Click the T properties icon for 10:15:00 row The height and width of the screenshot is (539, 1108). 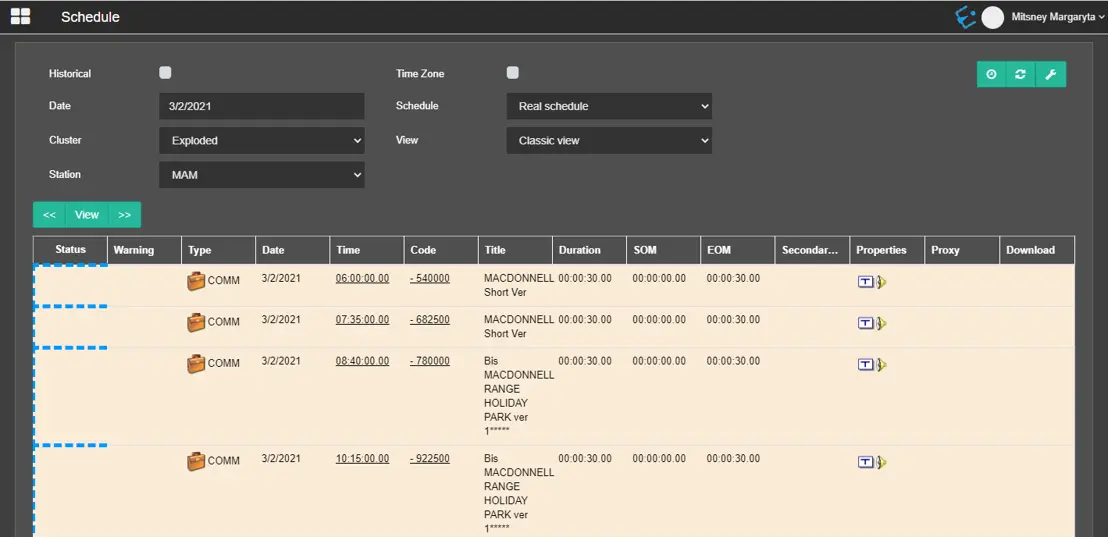866,462
